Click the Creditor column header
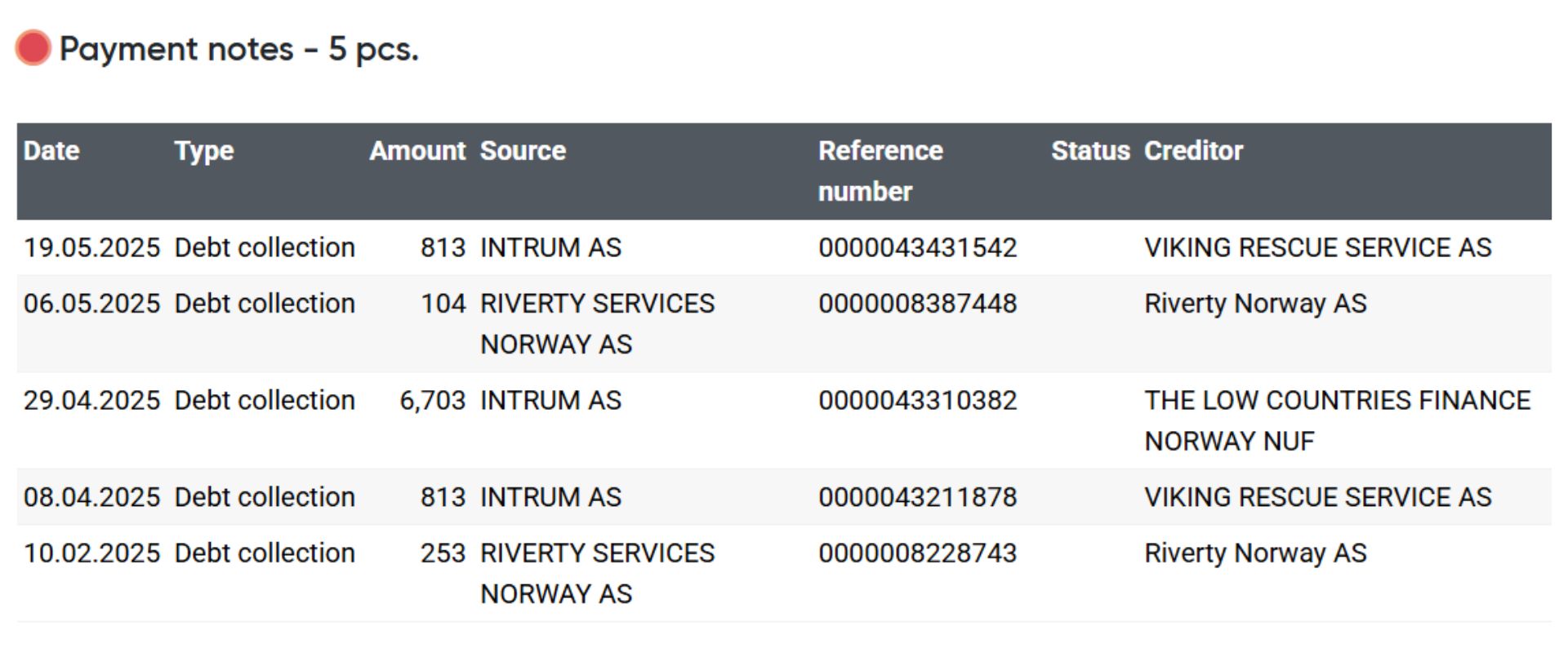Screen dimensions: 1568x653 (x=1193, y=151)
